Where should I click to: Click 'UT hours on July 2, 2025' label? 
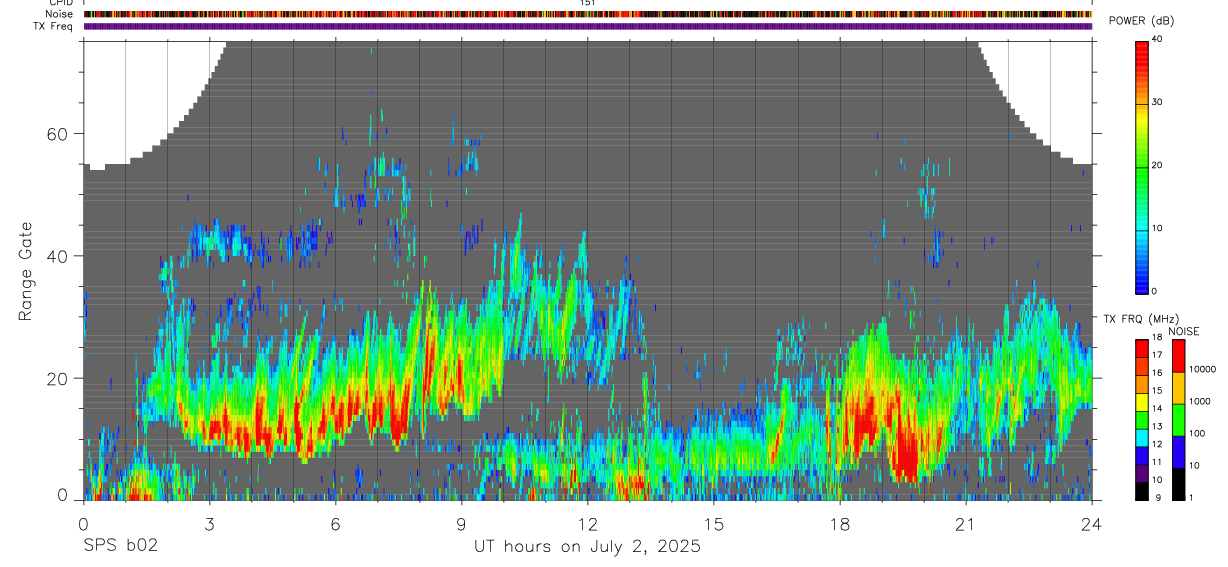coord(587,546)
